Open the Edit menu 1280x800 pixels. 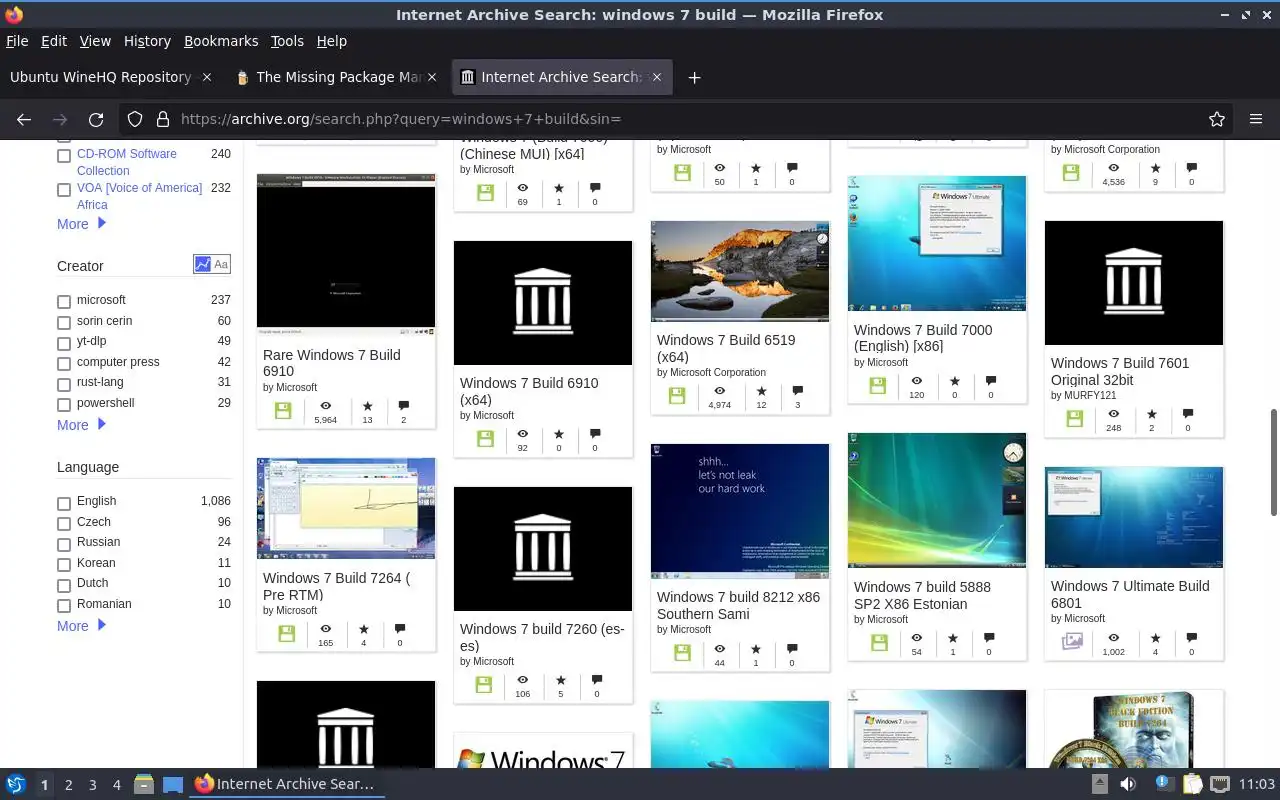pyautogui.click(x=54, y=41)
